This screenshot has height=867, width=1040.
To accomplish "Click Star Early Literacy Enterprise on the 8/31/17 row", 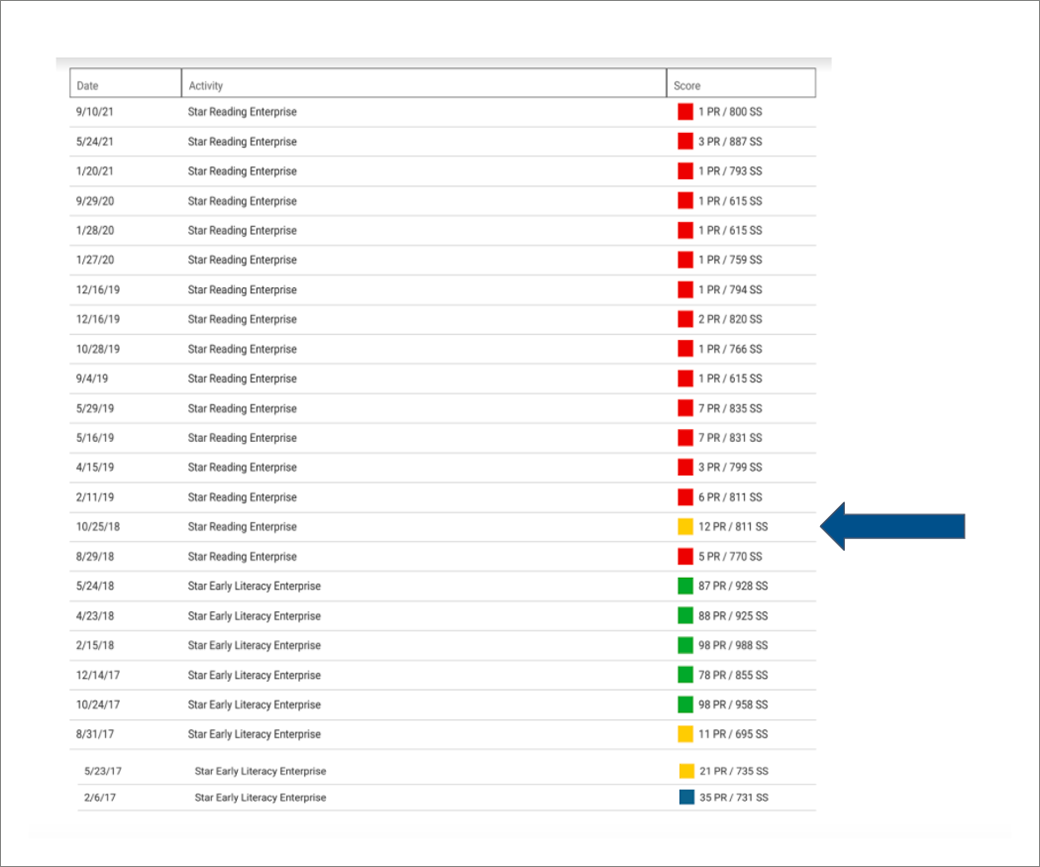I will tap(254, 734).
